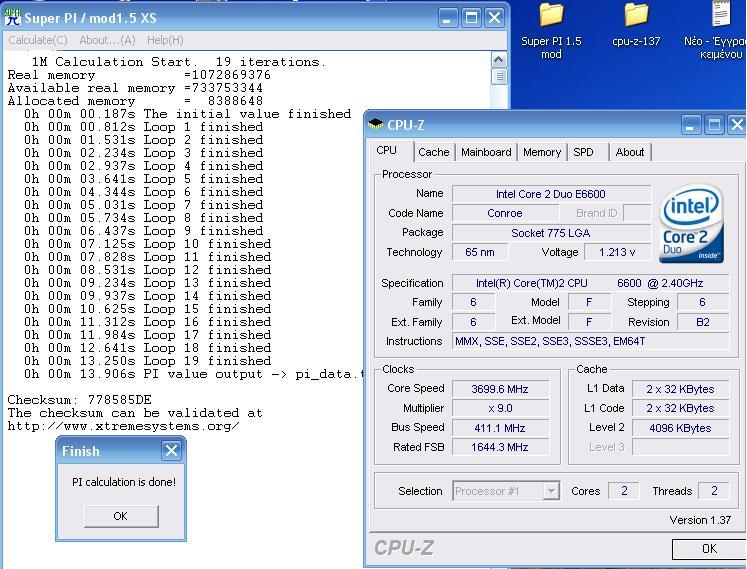Screen dimensions: 747x569
Task: Click the Voltage value 1.213 v
Action: 617,252
